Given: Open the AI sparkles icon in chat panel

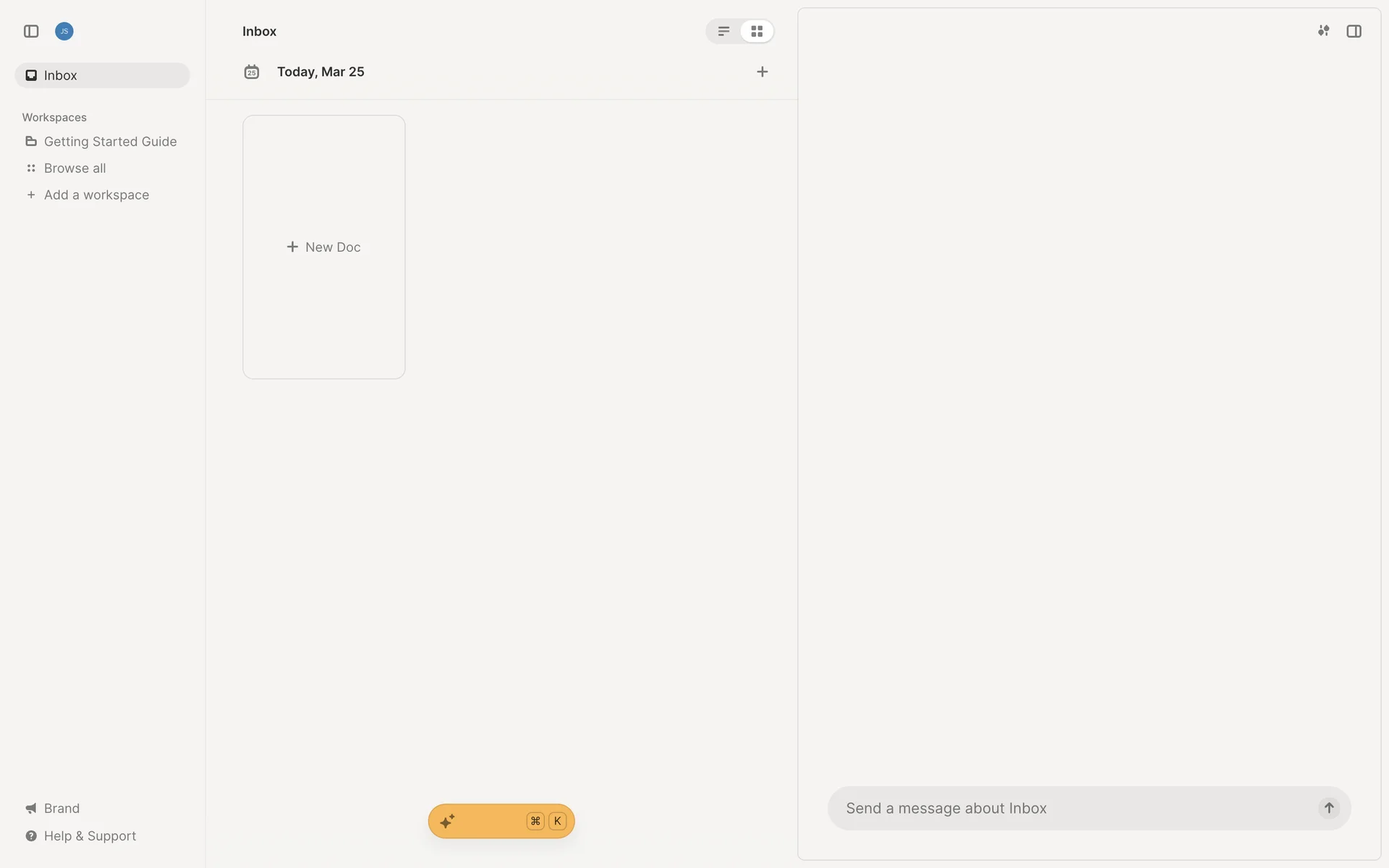Looking at the screenshot, I should click(1323, 31).
